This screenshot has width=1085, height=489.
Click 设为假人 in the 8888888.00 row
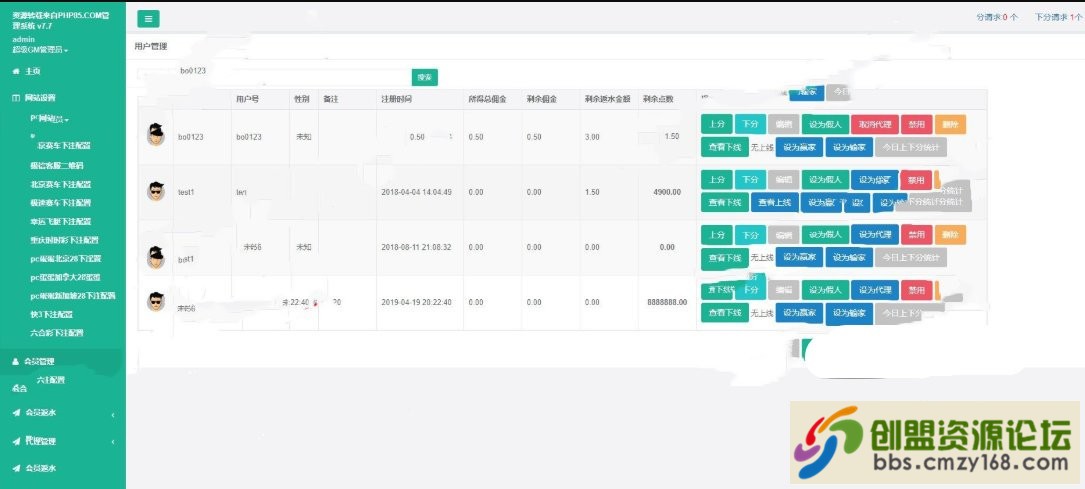[825, 290]
